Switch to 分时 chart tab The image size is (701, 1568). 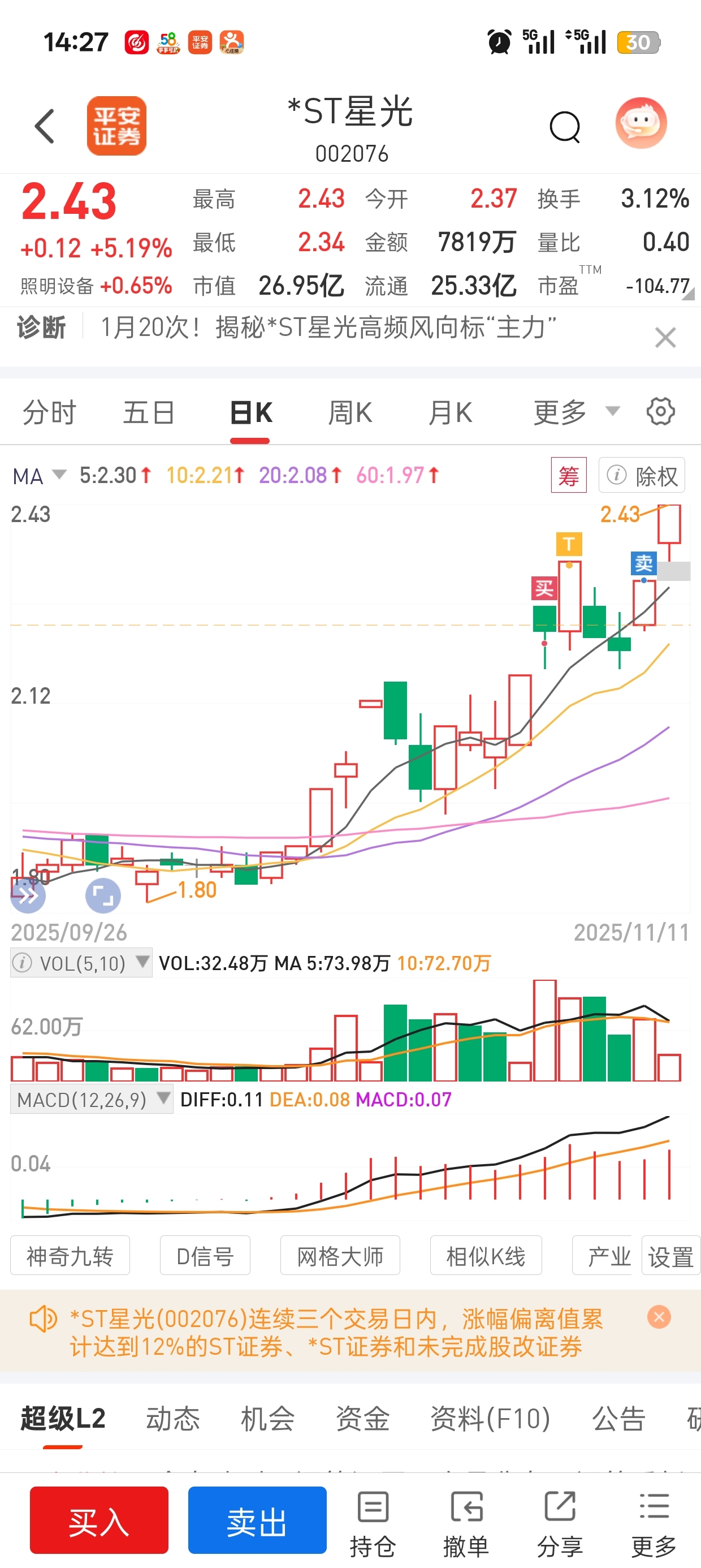[x=49, y=413]
